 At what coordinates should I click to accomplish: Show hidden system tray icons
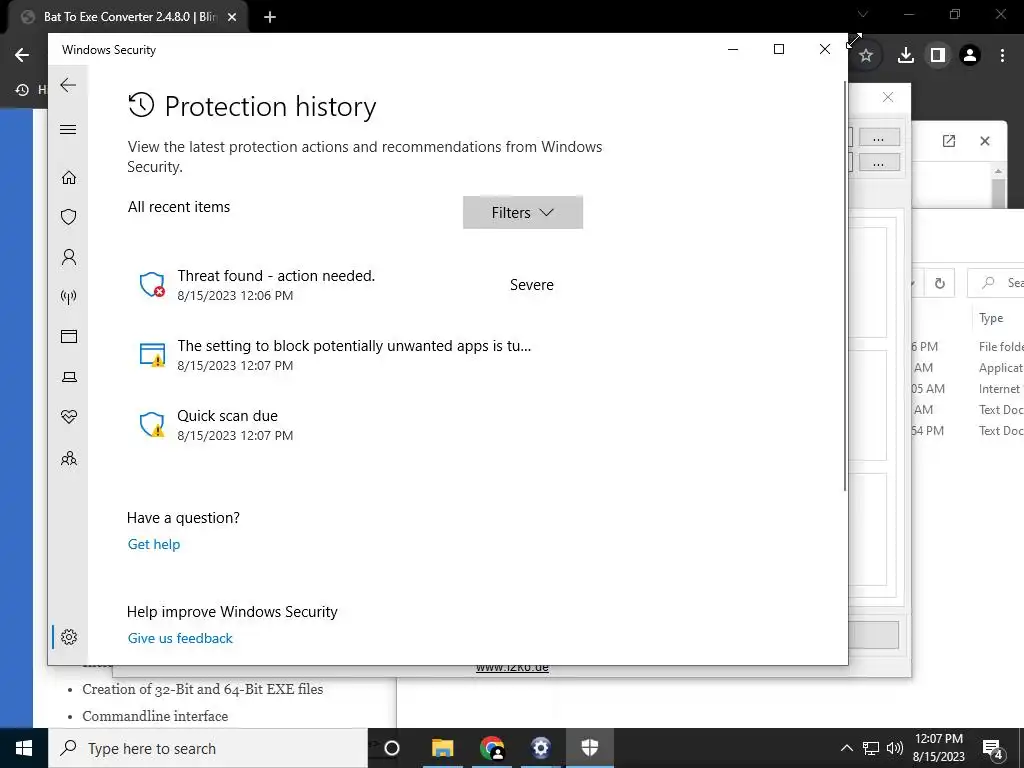point(846,748)
